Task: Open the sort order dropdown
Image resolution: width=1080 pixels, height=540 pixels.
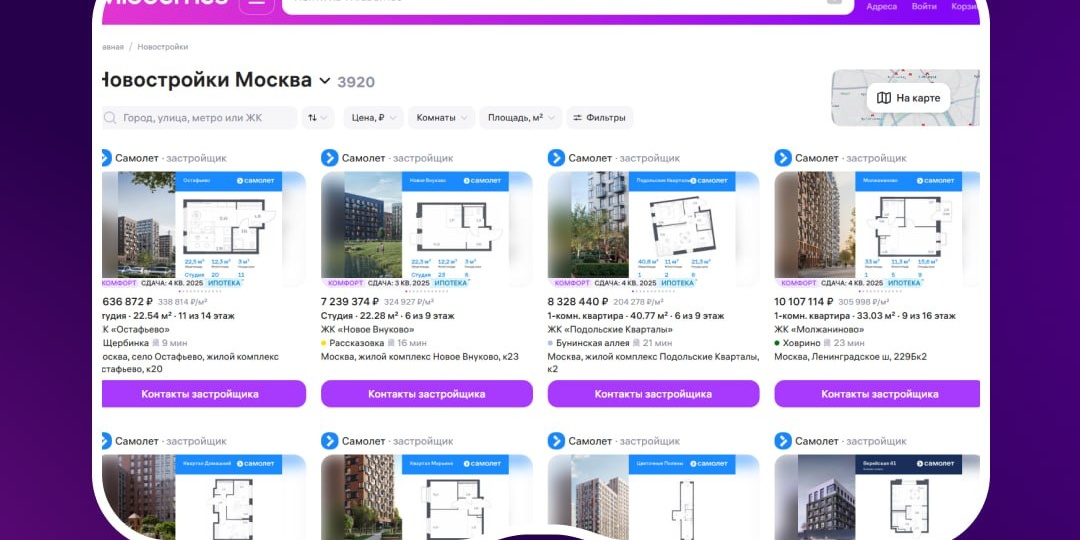Action: (318, 118)
